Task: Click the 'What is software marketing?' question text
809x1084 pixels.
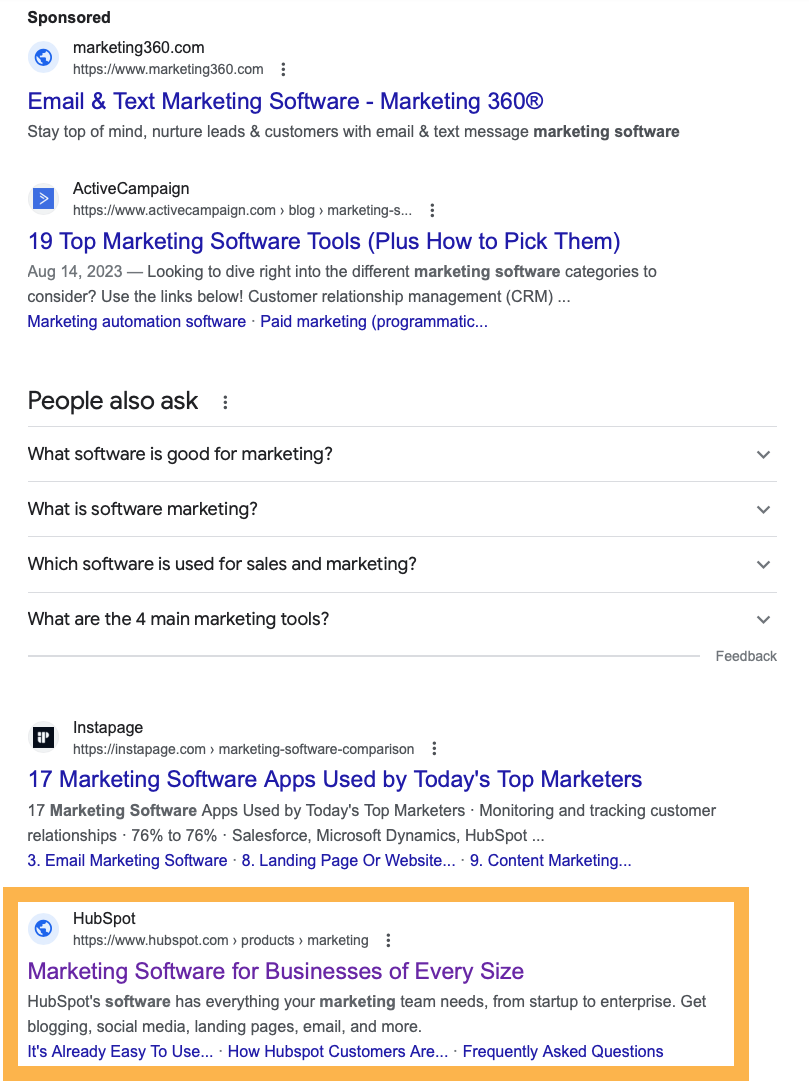Action: 142,510
